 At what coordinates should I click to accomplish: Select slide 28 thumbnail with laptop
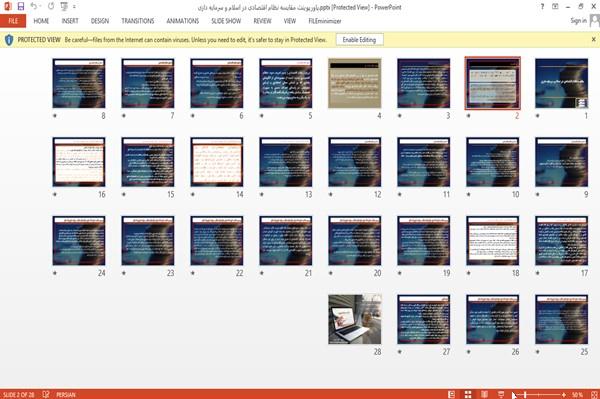click(x=355, y=319)
